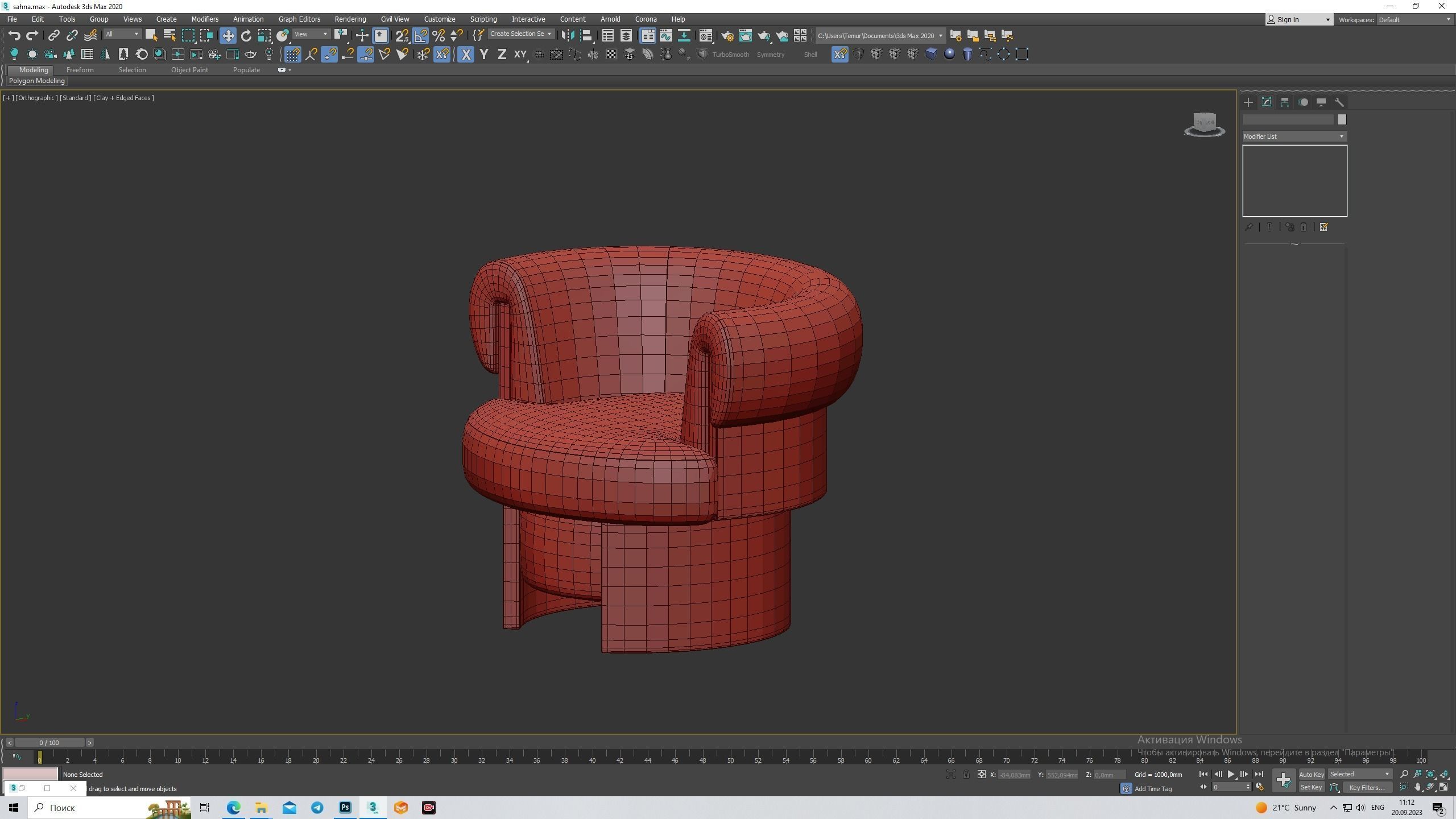Open the Rendering menu
1456x819 pixels.
350,19
